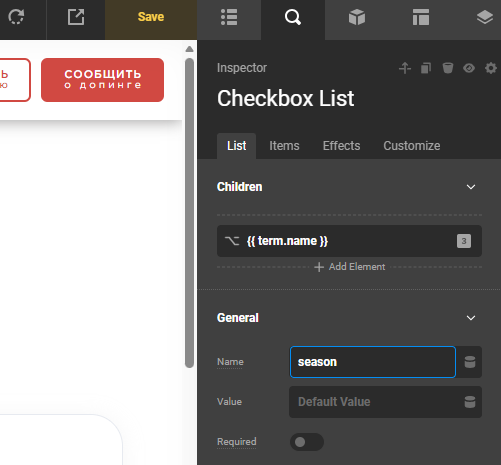Click the refresh preview icon
This screenshot has height=465, width=501.
(x=16, y=17)
